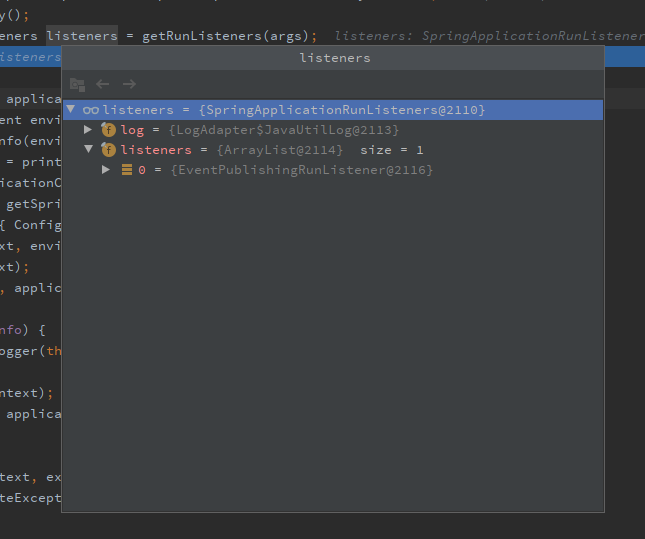Click the element icon beside index 0
645x539 pixels.
click(126, 170)
